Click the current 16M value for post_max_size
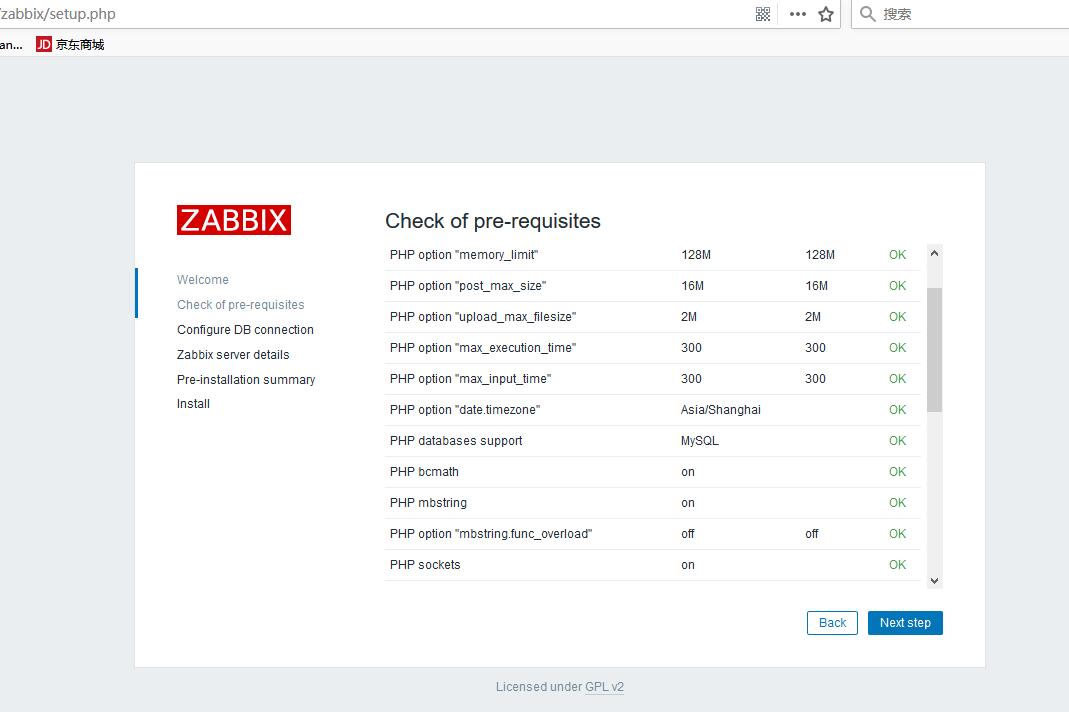 pos(692,286)
